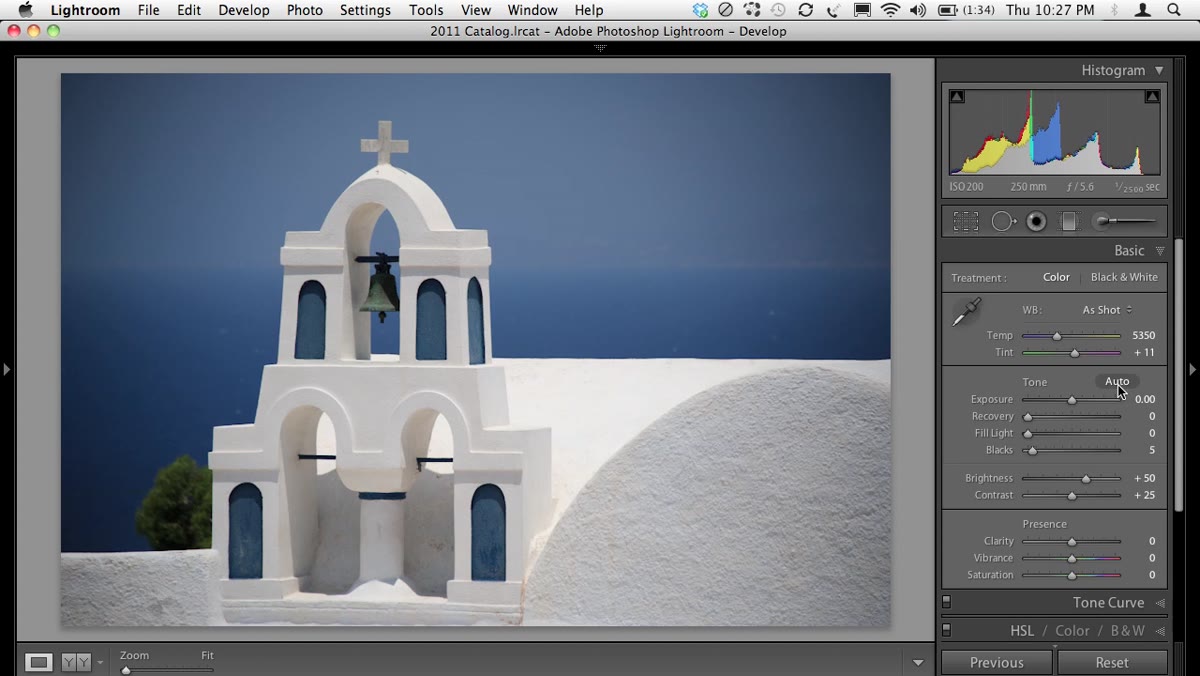Toggle the Tone Curve panel switch
Viewport: 1200px width, 676px height.
coord(946,602)
